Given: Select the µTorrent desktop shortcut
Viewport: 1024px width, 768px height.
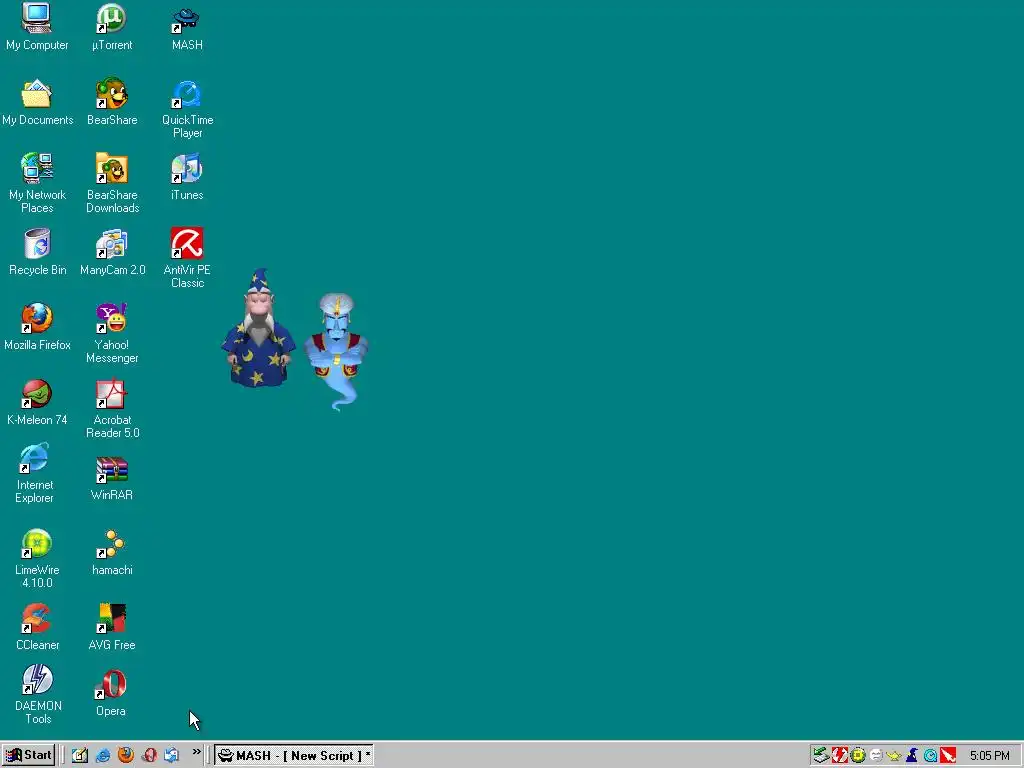Looking at the screenshot, I should point(112,27).
